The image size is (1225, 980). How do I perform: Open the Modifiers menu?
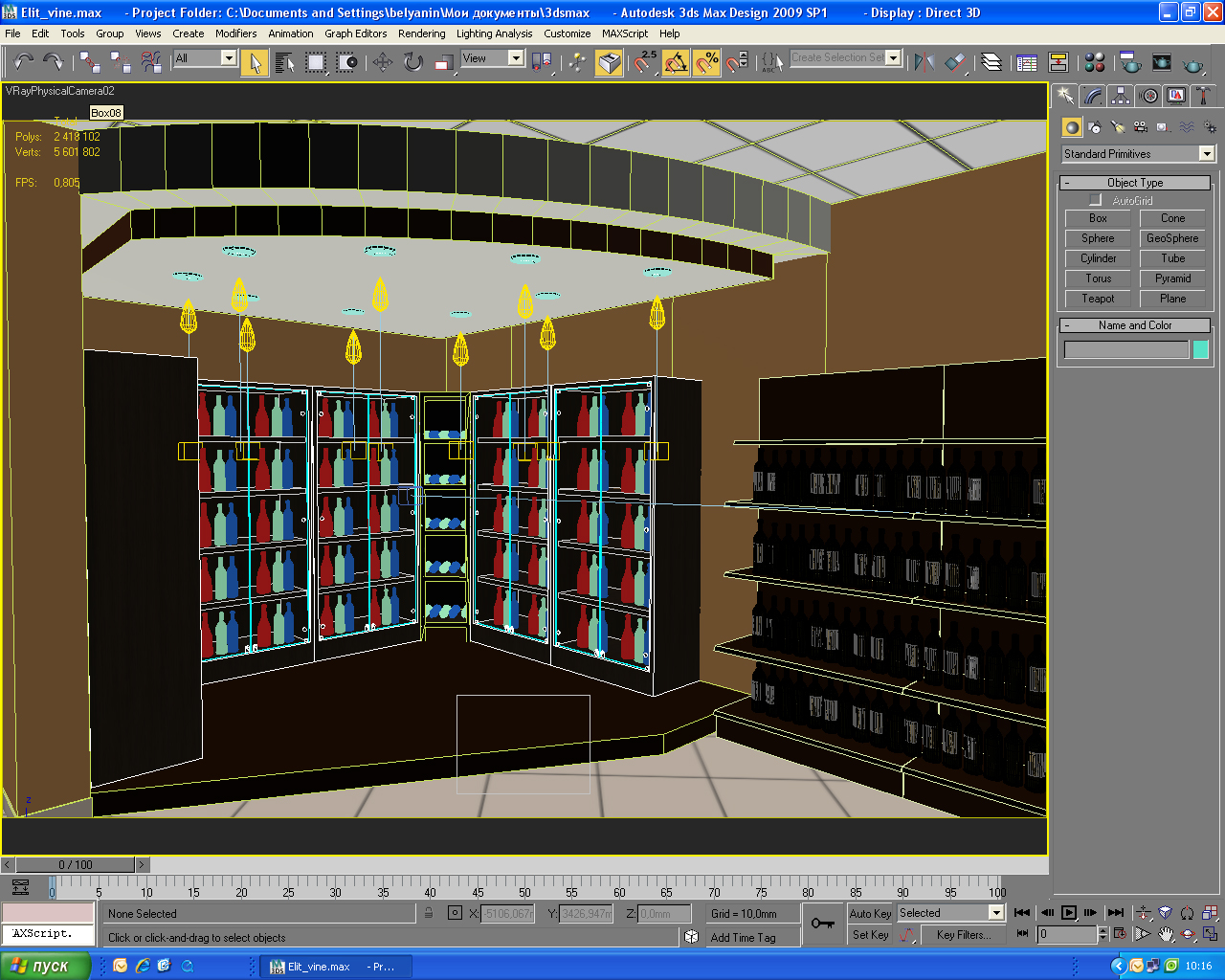(235, 33)
